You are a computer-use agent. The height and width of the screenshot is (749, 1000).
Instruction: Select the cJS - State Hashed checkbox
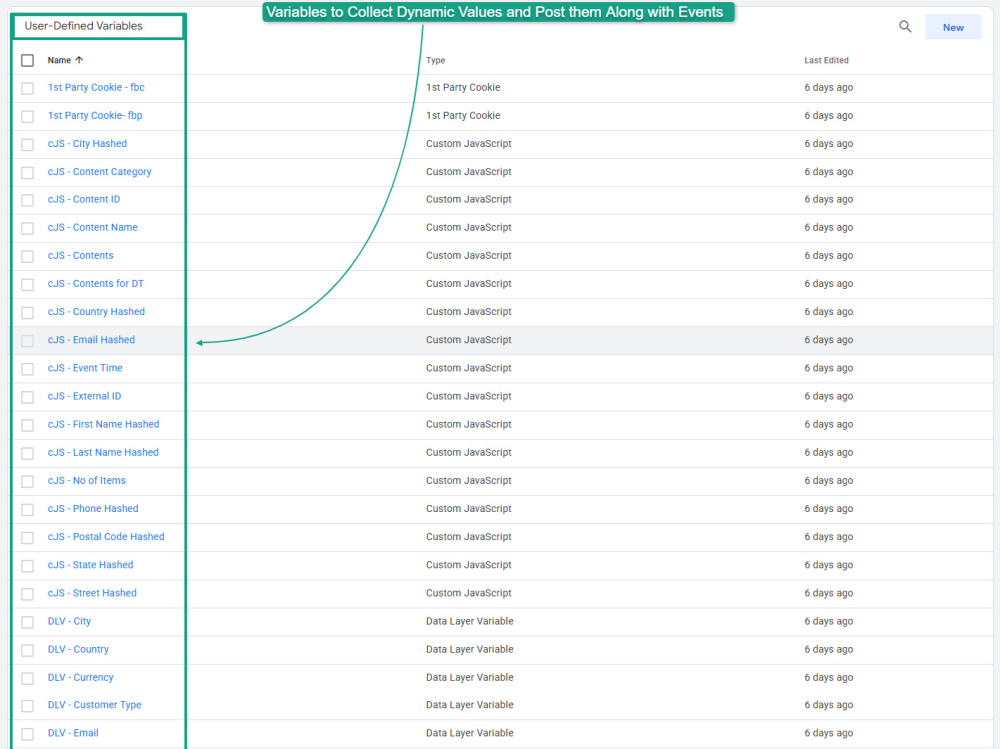27,565
